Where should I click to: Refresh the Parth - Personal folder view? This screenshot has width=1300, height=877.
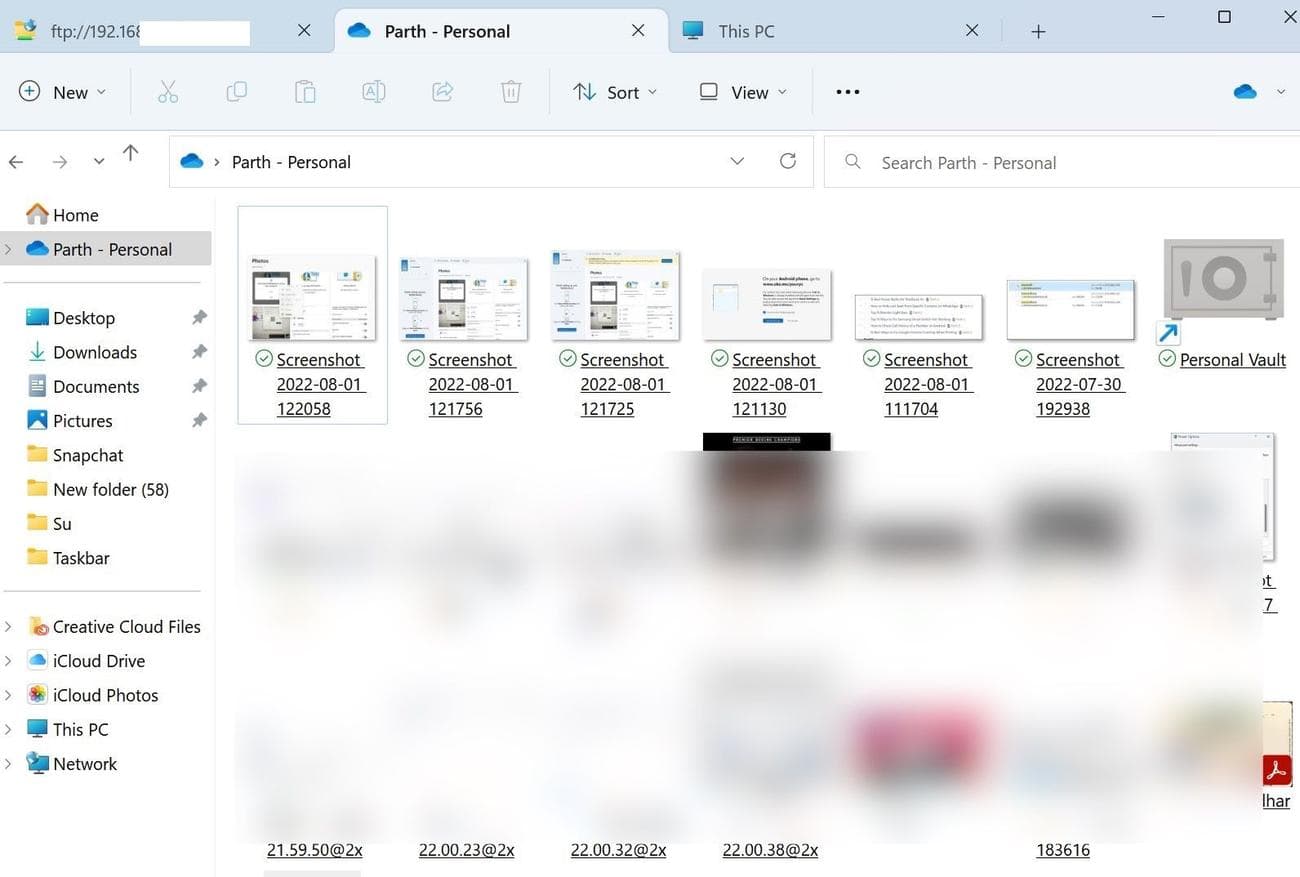pos(787,161)
